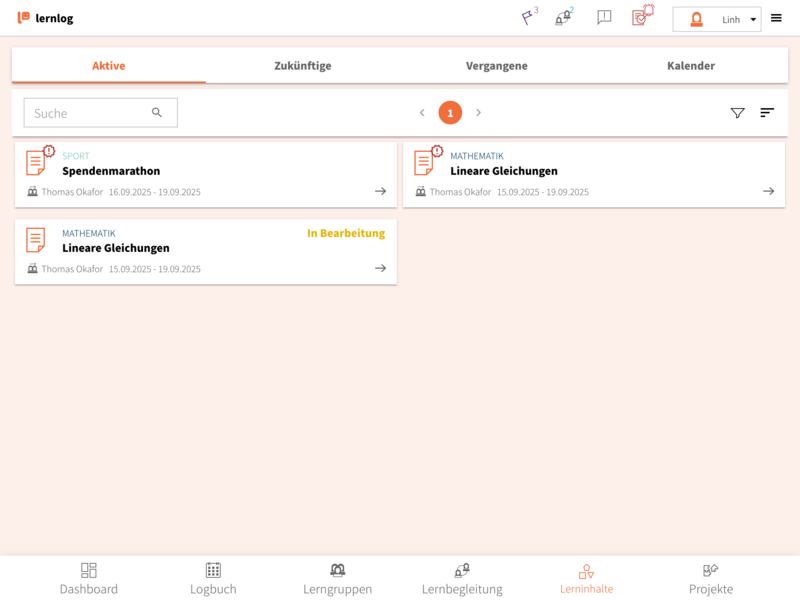Image resolution: width=800 pixels, height=600 pixels.
Task: Select the Vergangene tab
Action: click(x=496, y=66)
